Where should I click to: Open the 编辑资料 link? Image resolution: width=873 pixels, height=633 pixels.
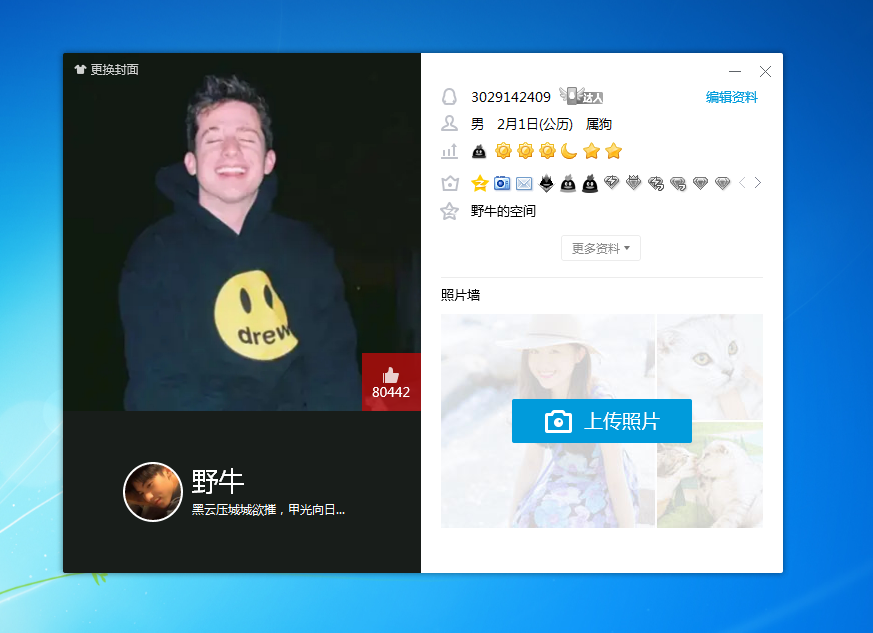(732, 97)
